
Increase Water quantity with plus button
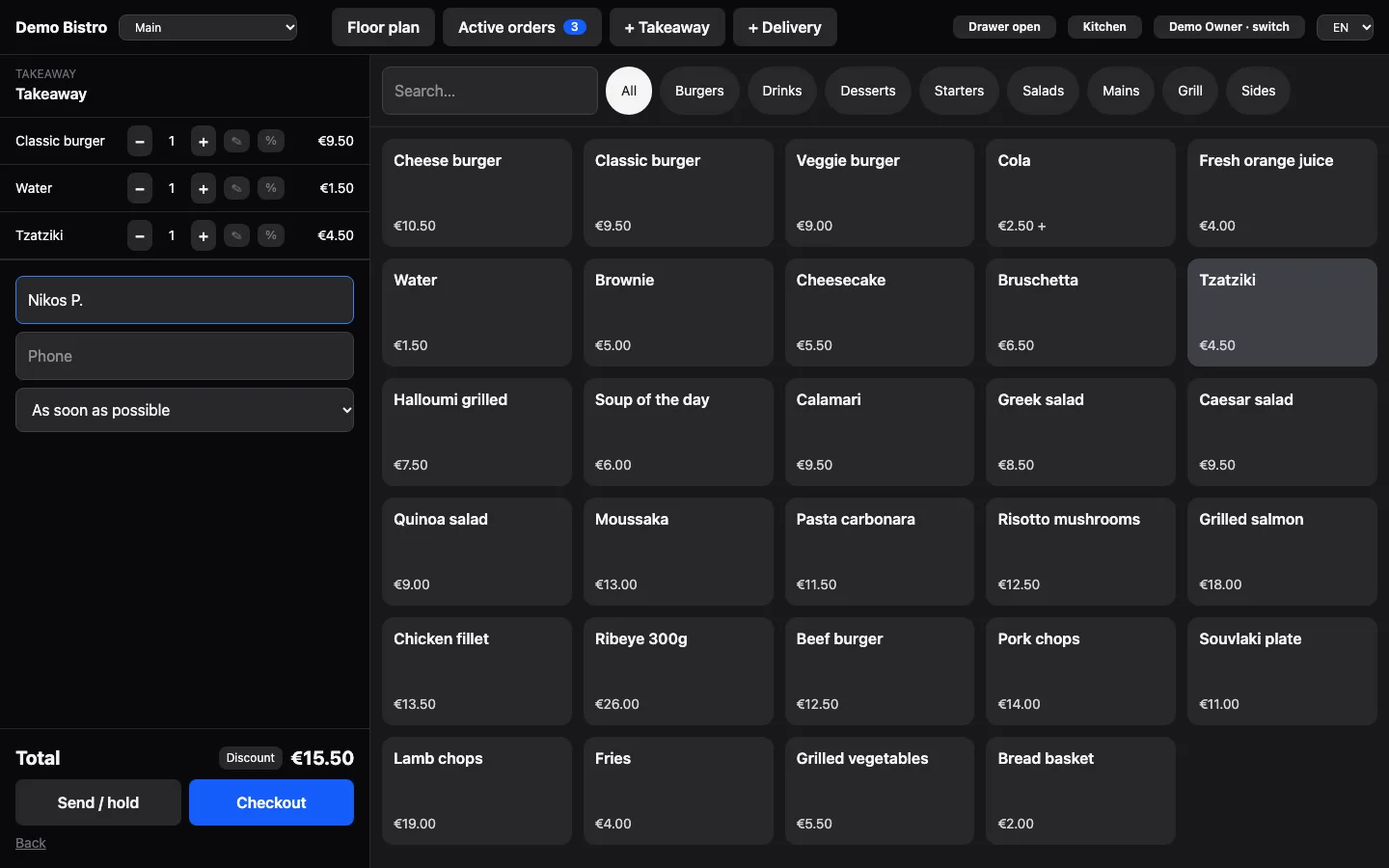[203, 188]
